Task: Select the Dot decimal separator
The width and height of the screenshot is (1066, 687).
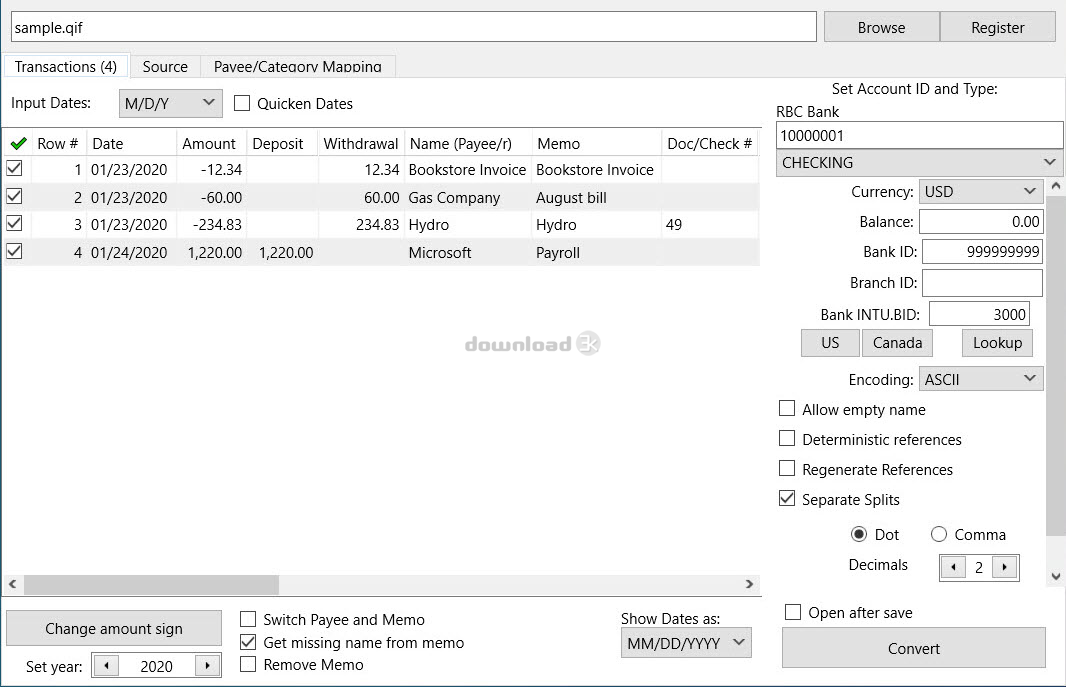Action: [859, 534]
